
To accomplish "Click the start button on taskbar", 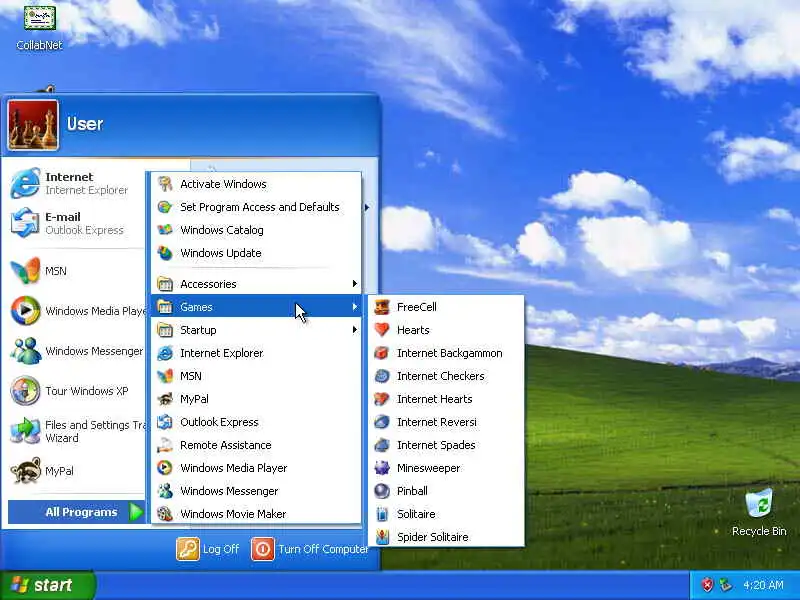I will tap(47, 585).
